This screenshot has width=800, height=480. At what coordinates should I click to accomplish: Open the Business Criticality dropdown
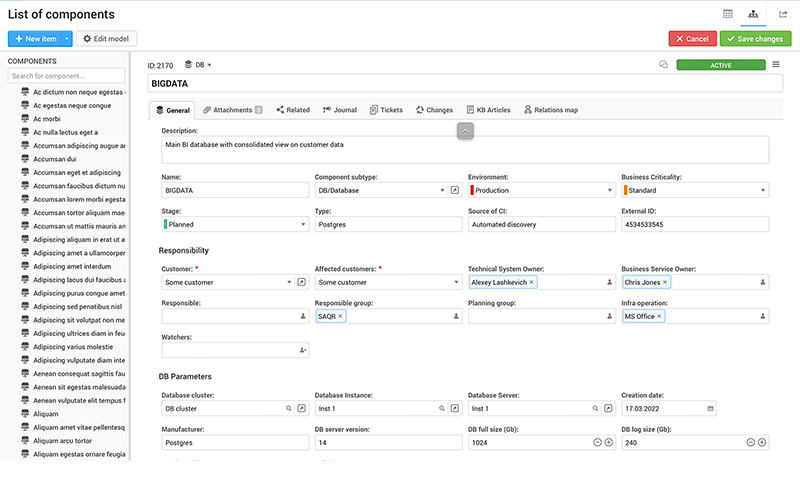(762, 190)
